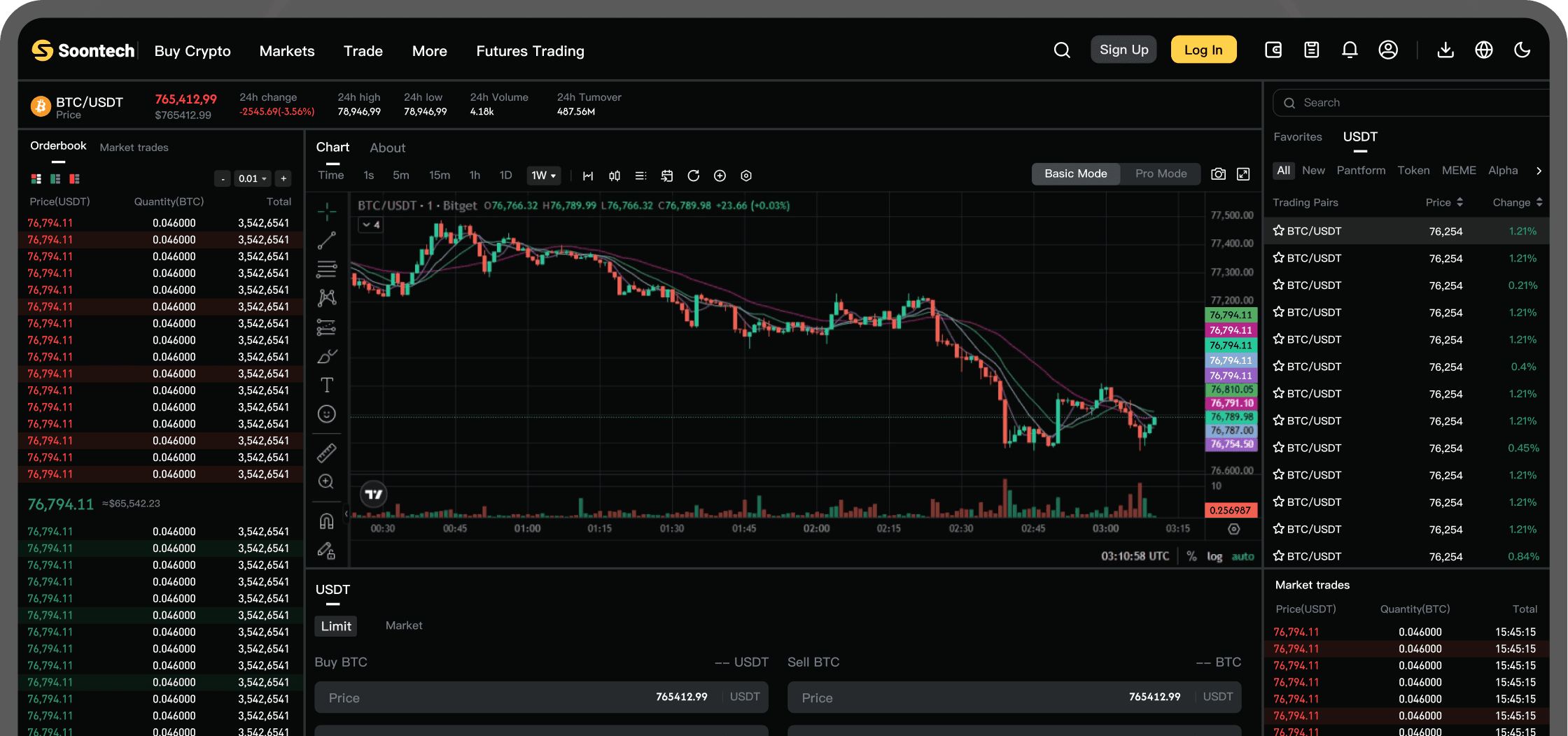Switch to Market trades tab
The height and width of the screenshot is (736, 1568).
tap(134, 148)
